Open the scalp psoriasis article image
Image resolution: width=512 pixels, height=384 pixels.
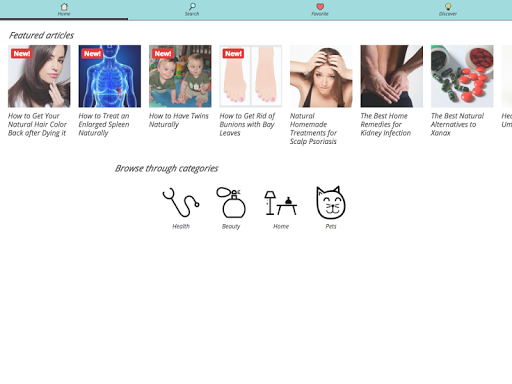click(x=321, y=76)
